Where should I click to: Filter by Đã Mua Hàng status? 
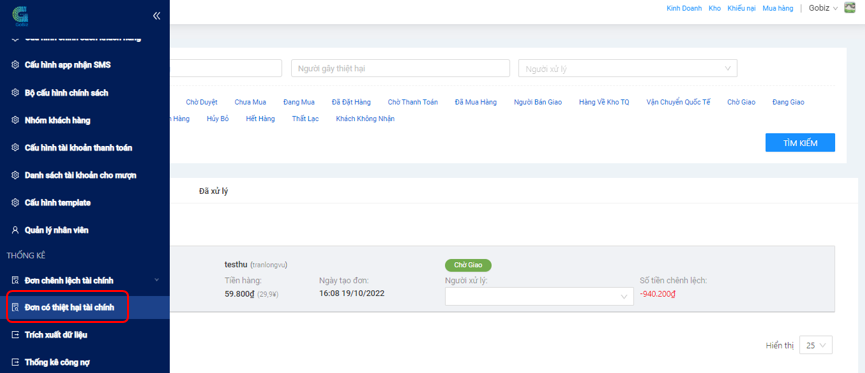tap(476, 102)
